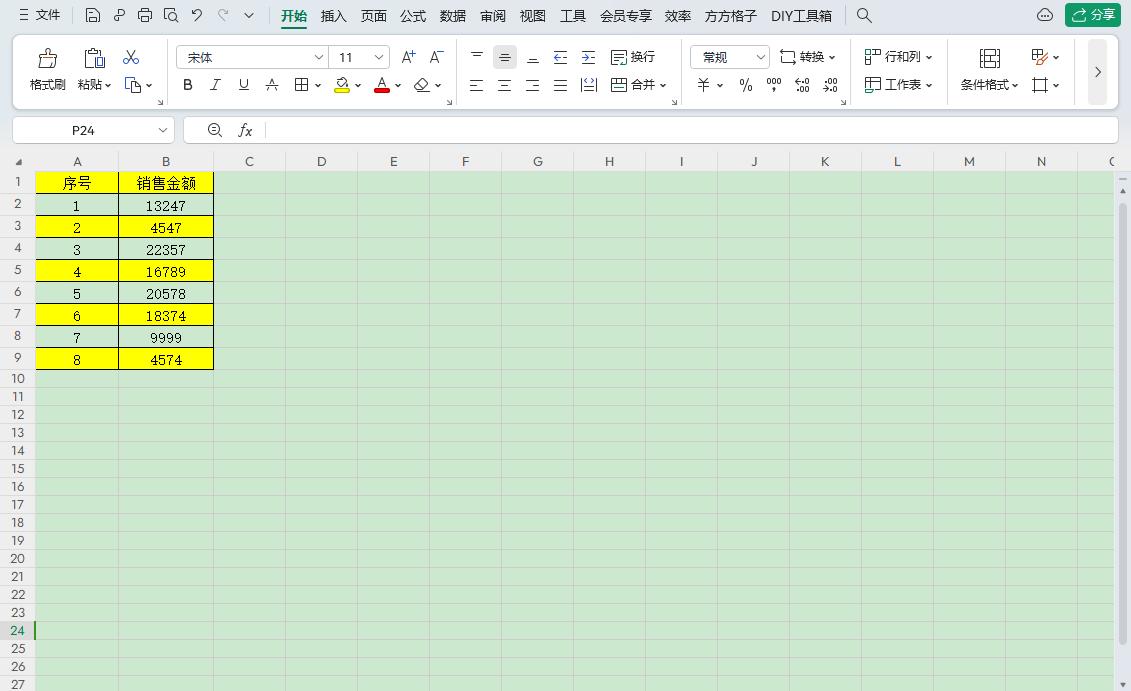This screenshot has height=691, width=1131.
Task: Increase decimal places icon
Action: pyautogui.click(x=802, y=85)
